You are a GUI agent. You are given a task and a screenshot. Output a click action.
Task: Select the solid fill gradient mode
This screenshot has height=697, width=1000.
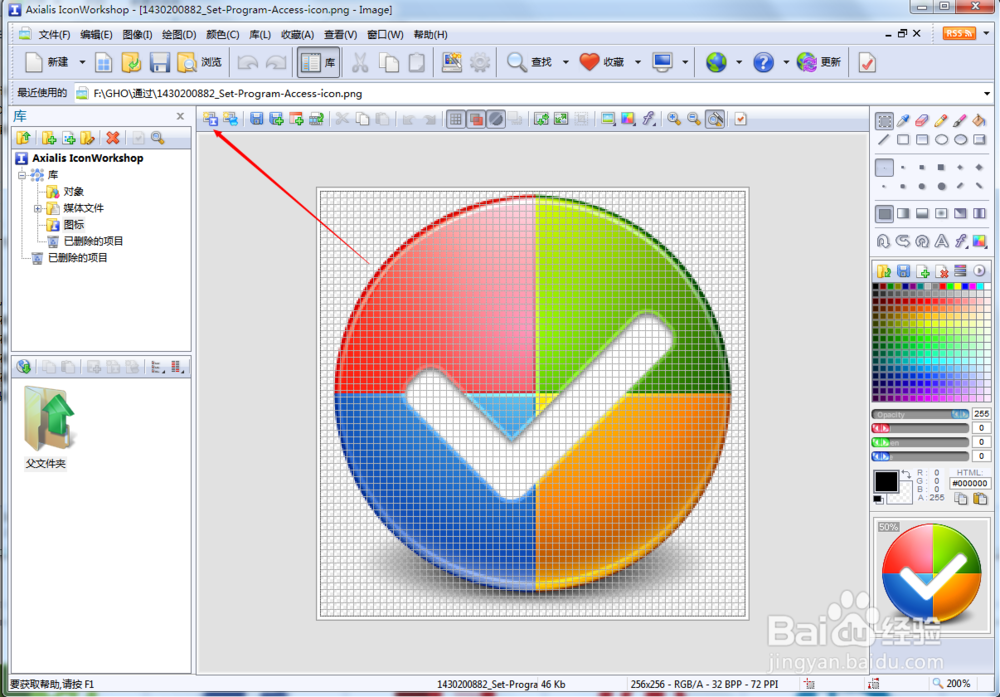coord(884,213)
